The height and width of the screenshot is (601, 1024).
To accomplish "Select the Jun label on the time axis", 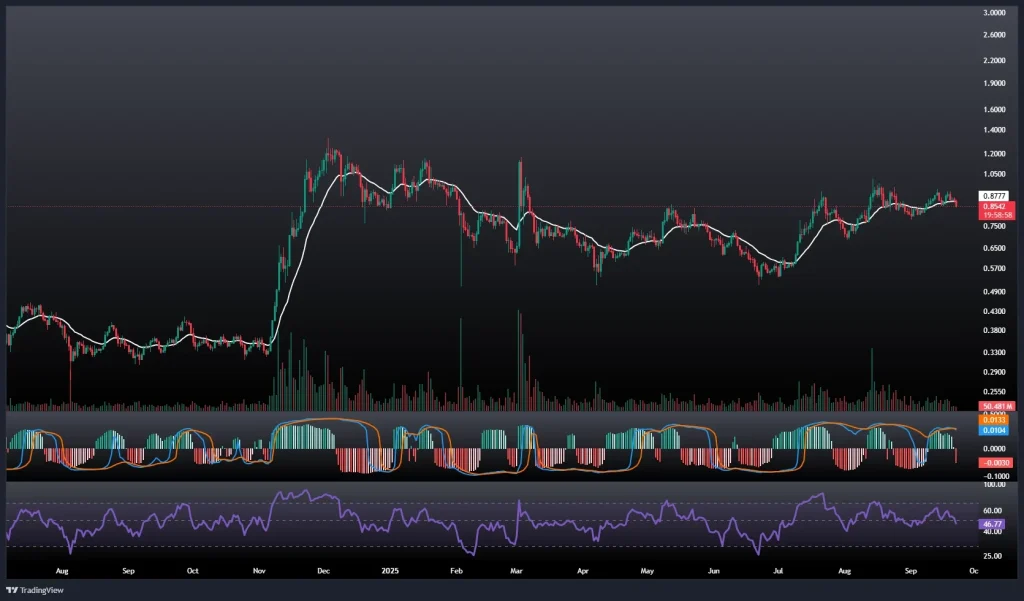I will coord(713,570).
